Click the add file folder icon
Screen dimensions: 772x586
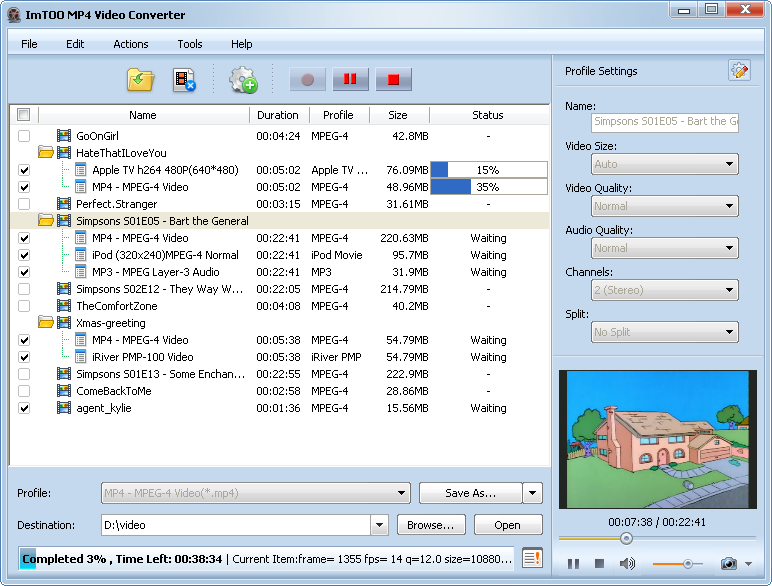click(x=140, y=80)
